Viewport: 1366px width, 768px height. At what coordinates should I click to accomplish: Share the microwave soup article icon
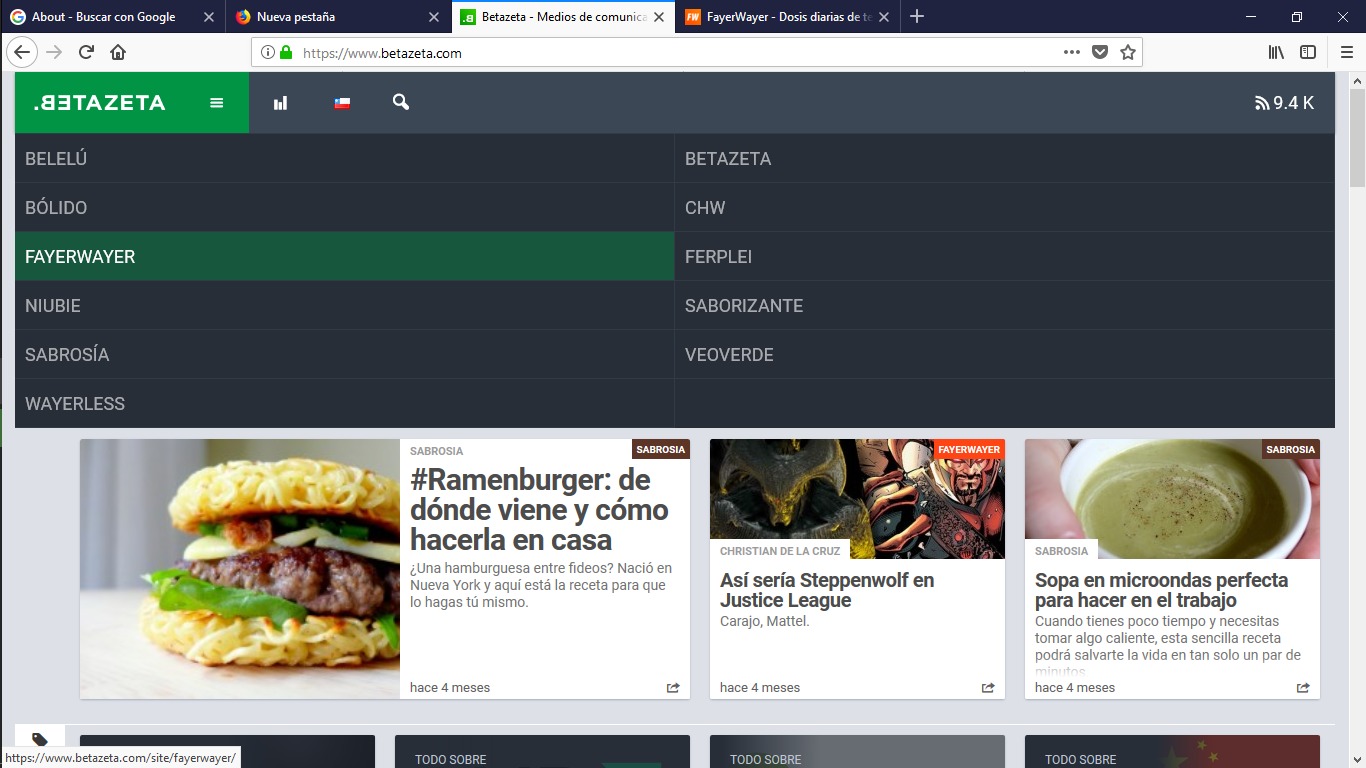pyautogui.click(x=1303, y=687)
